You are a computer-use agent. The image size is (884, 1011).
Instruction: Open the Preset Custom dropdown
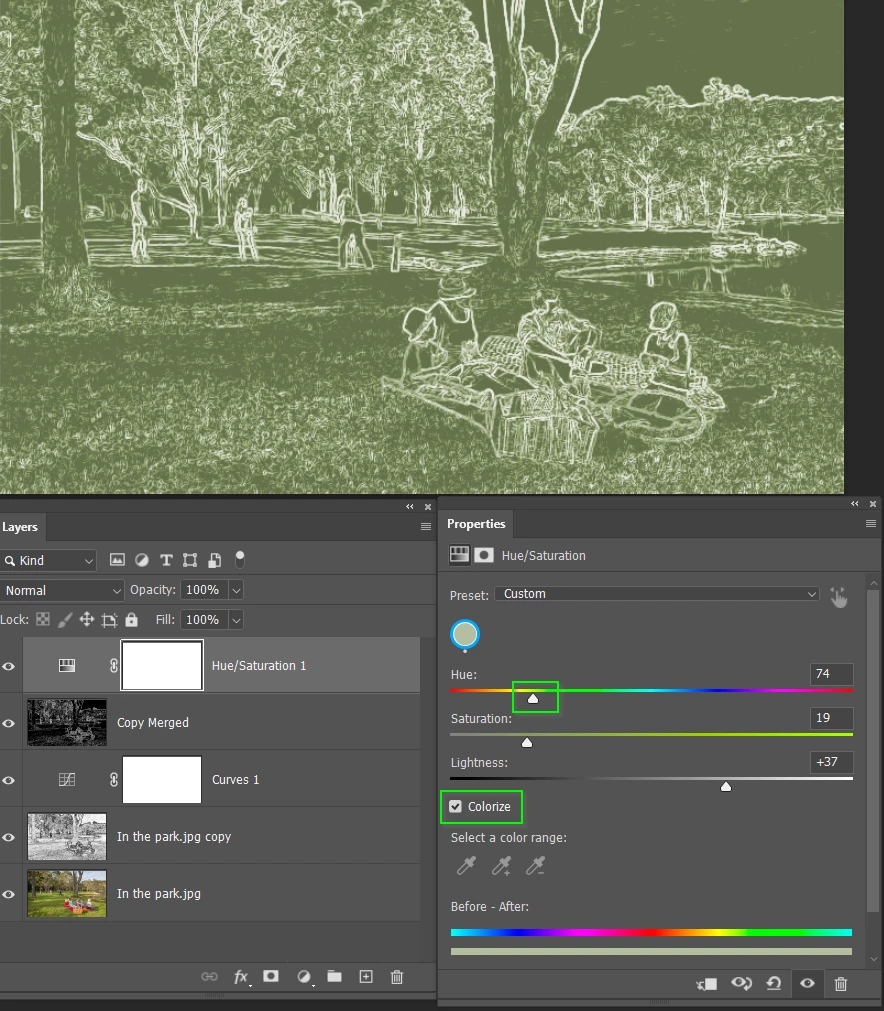pyautogui.click(x=657, y=594)
